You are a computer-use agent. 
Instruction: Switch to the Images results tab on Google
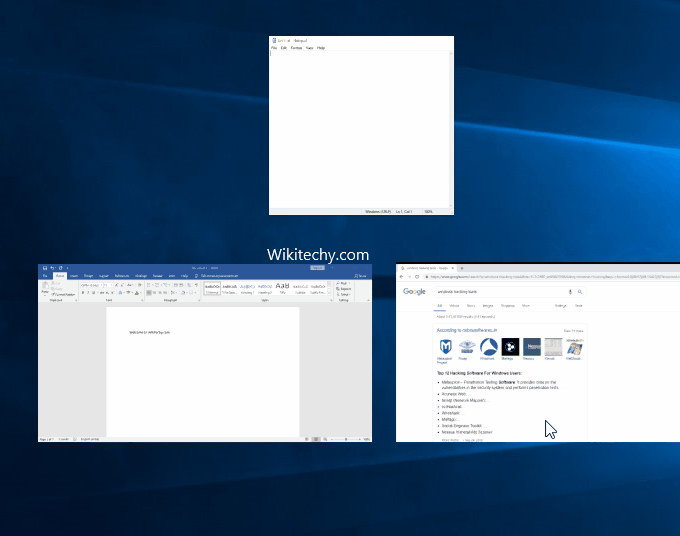click(x=488, y=306)
